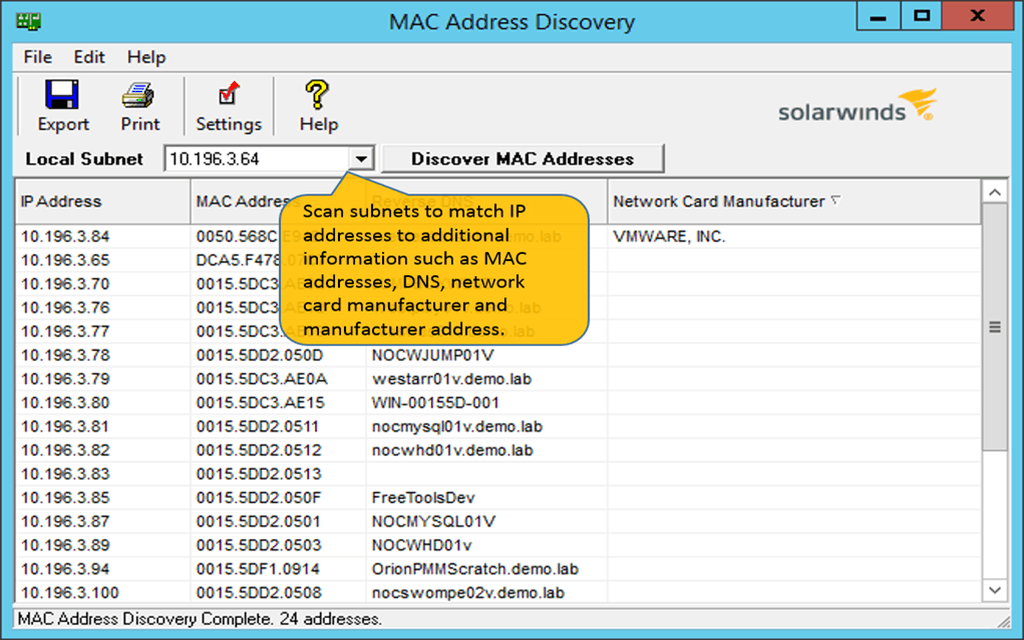The width and height of the screenshot is (1024, 640).
Task: Click the scrollbar down arrow
Action: click(995, 589)
